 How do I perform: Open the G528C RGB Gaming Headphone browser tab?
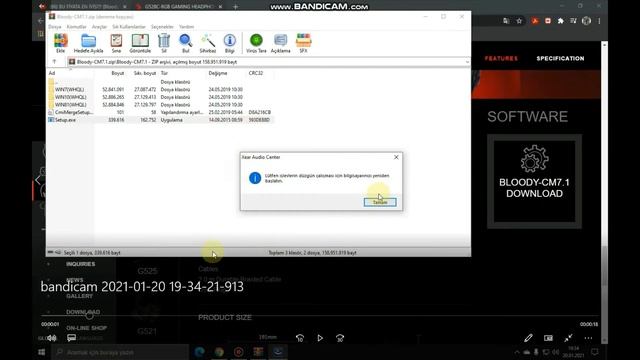pos(178,7)
